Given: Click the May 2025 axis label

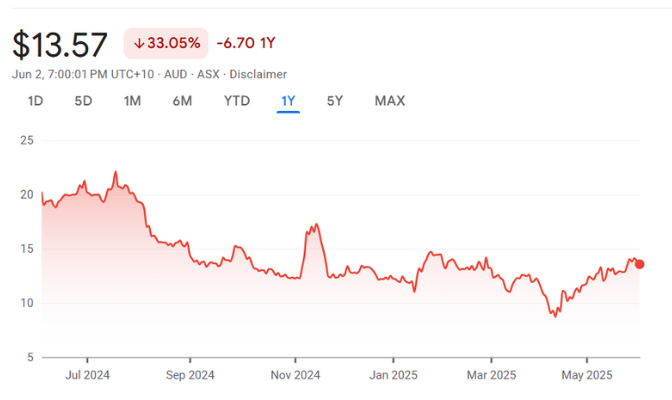Looking at the screenshot, I should pyautogui.click(x=586, y=376).
